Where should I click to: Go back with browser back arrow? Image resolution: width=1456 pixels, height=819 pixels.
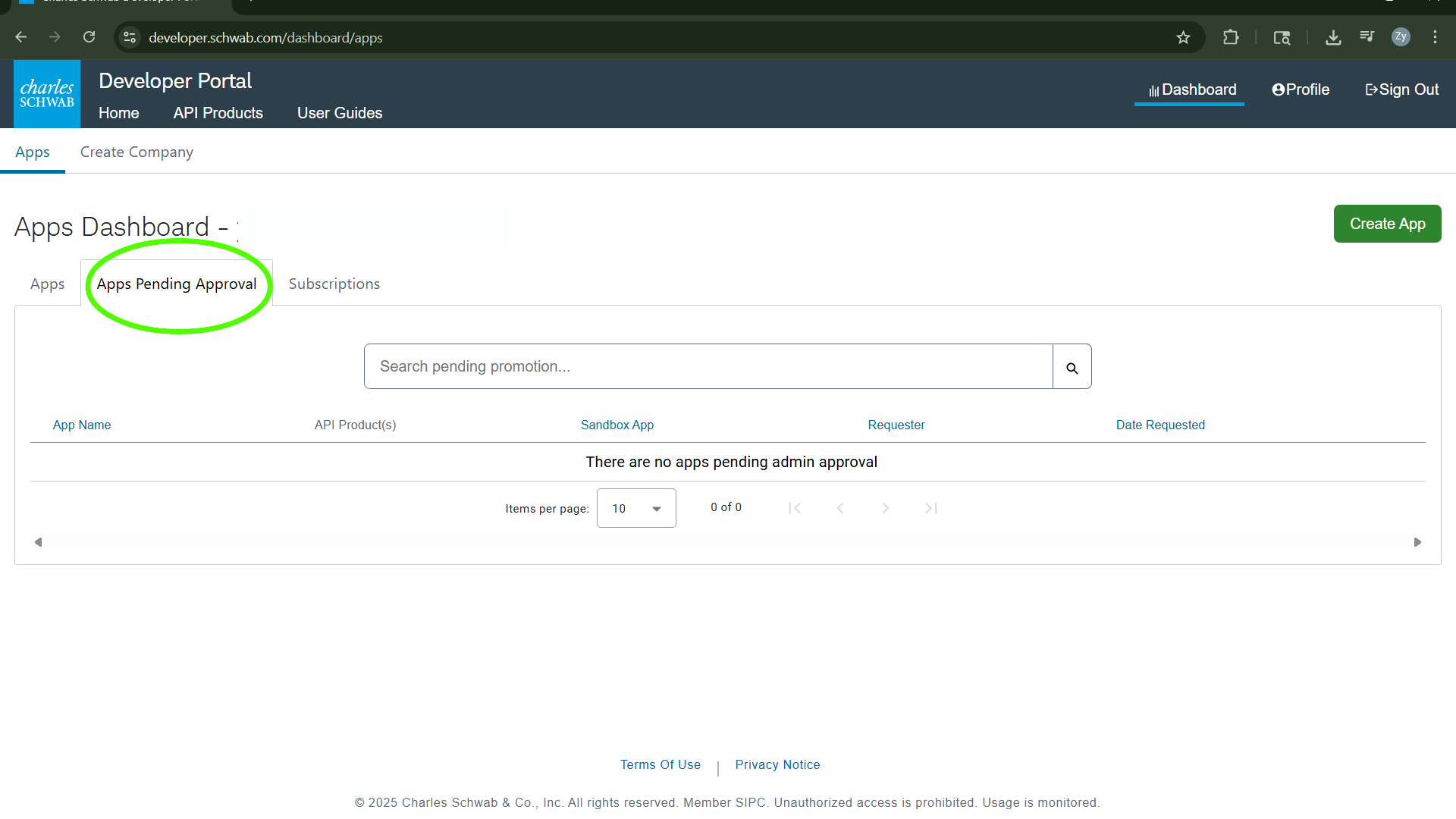(x=21, y=37)
